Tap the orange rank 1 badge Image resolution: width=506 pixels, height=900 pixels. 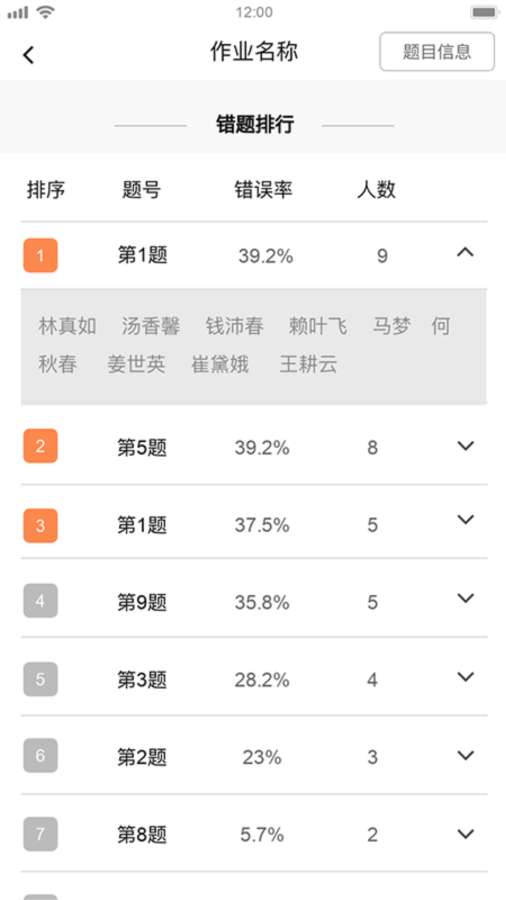click(x=40, y=255)
